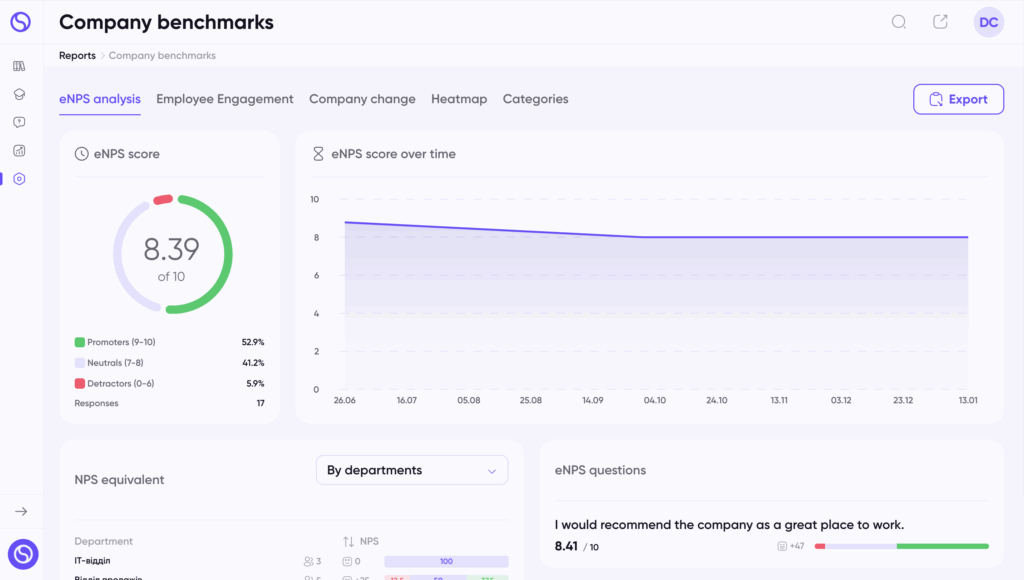
Task: Click the share/open external icon in header
Action: [x=940, y=22]
